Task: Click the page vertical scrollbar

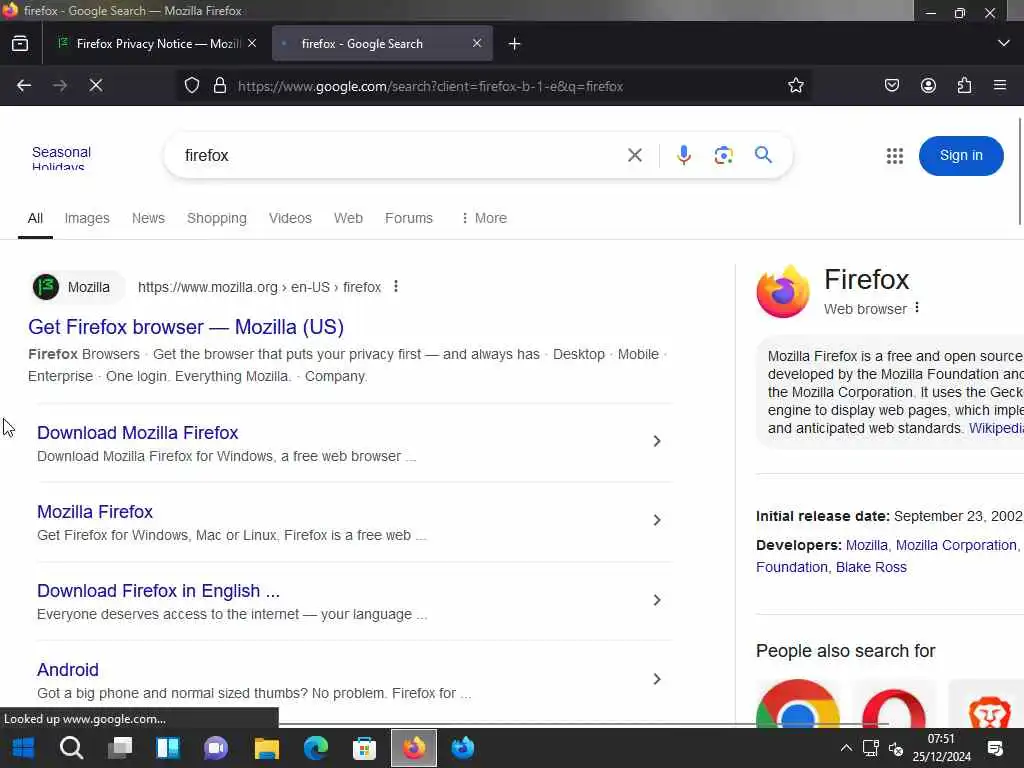Action: click(x=1020, y=171)
